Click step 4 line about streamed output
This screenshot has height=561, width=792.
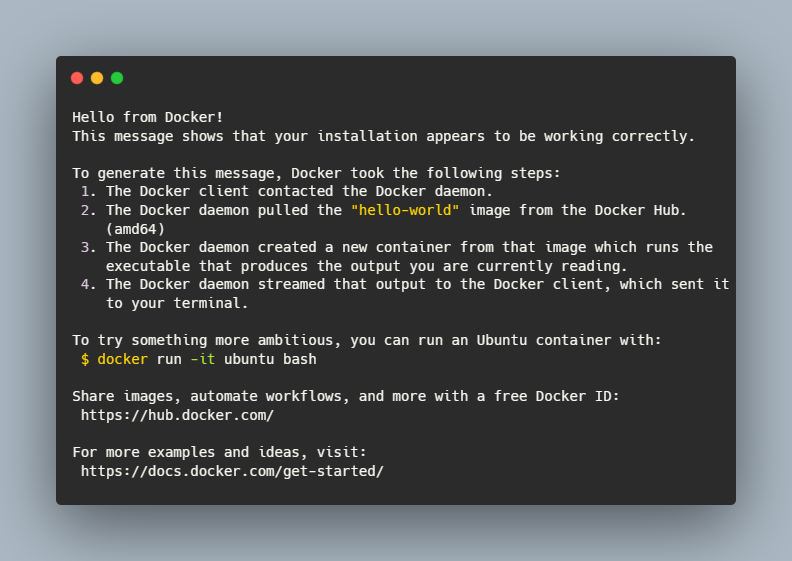point(417,284)
